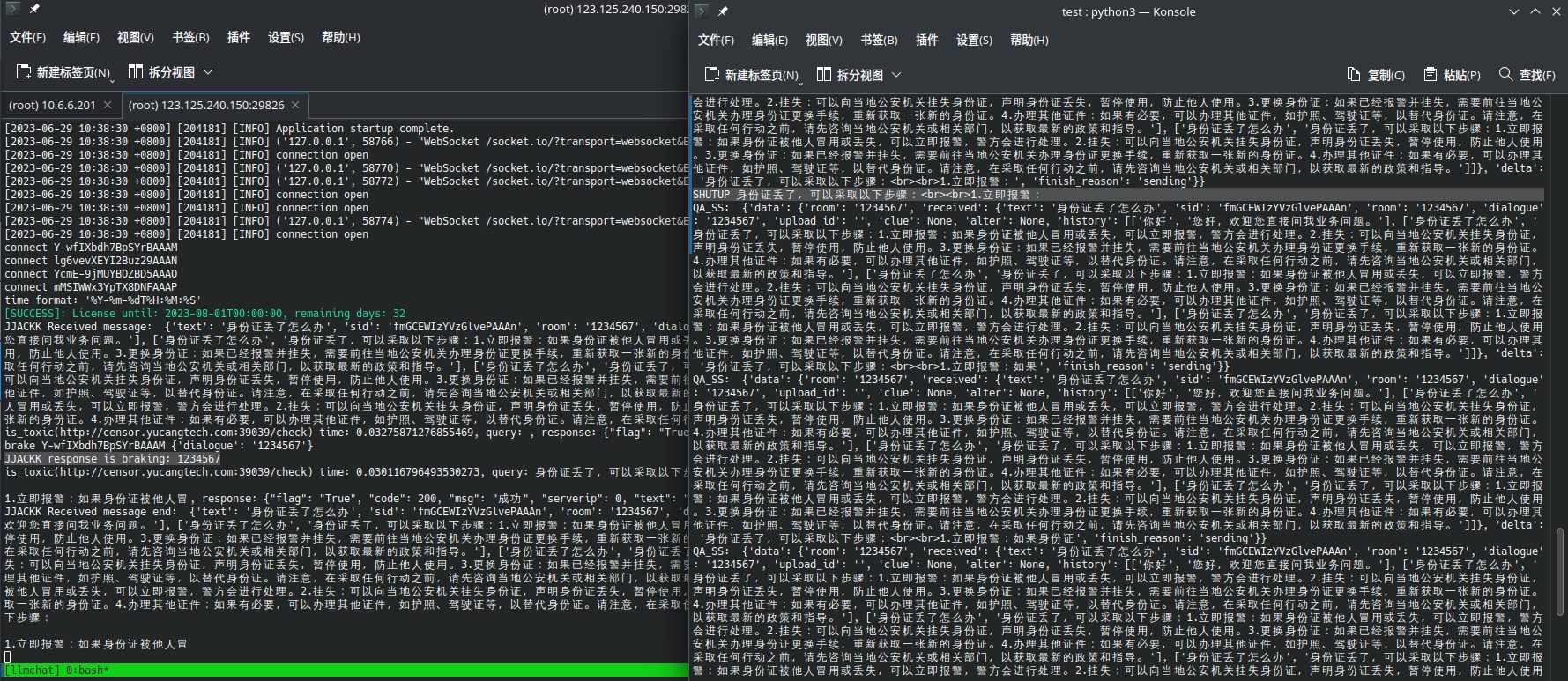Viewport: 1568px width, 681px height.
Task: Open 插件 menu in left Konsole window
Action: [238, 37]
